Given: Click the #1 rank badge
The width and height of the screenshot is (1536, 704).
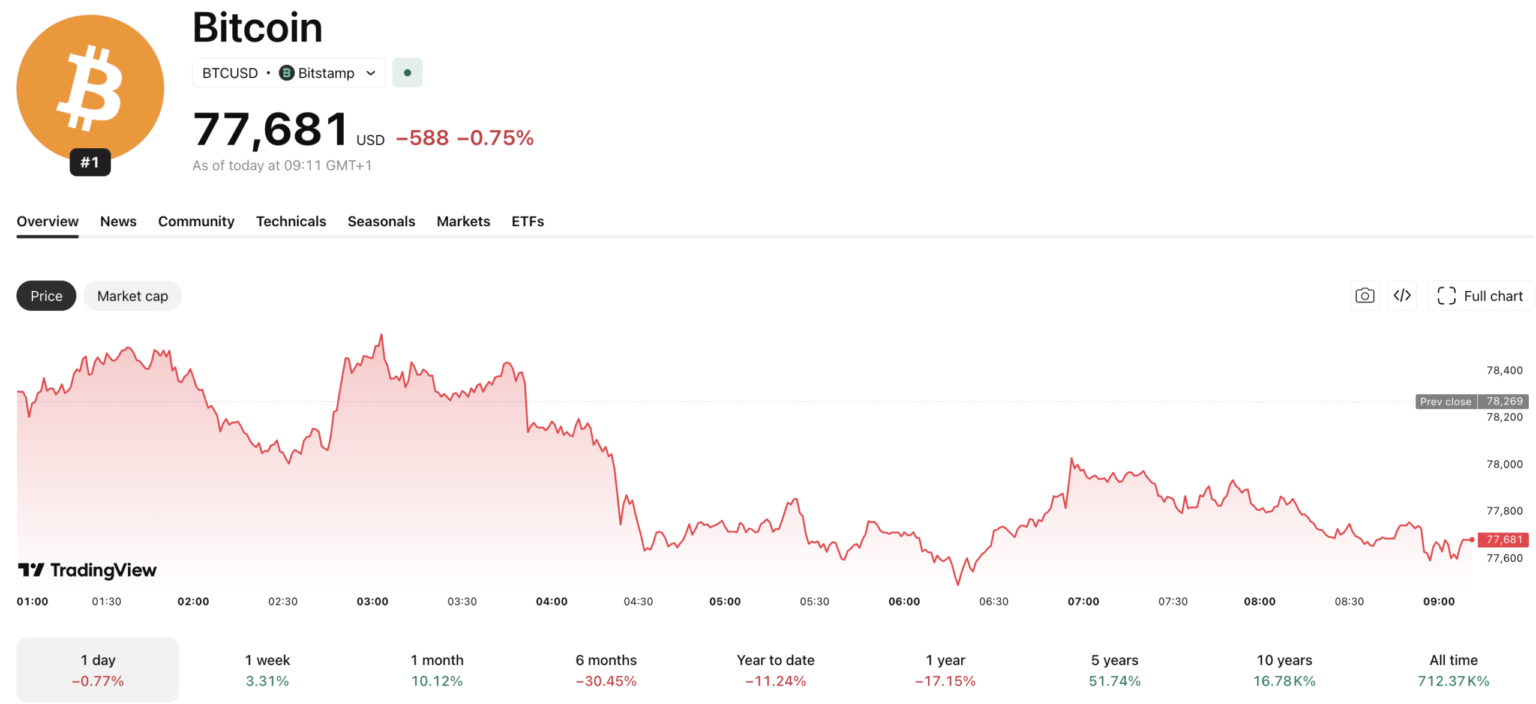Looking at the screenshot, I should point(90,162).
